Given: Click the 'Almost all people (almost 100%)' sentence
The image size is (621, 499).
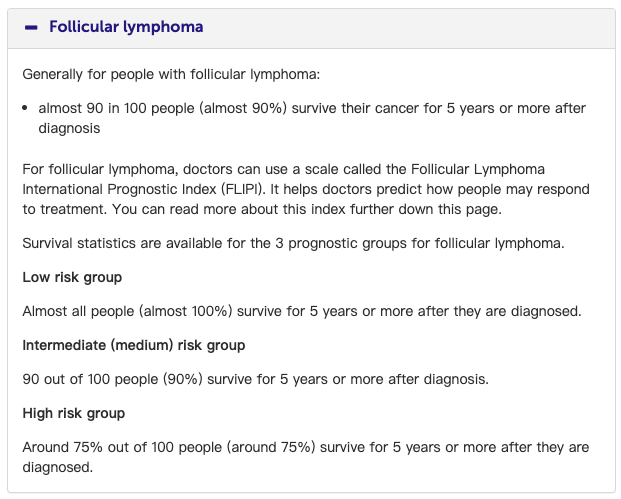Looking at the screenshot, I should (302, 311).
